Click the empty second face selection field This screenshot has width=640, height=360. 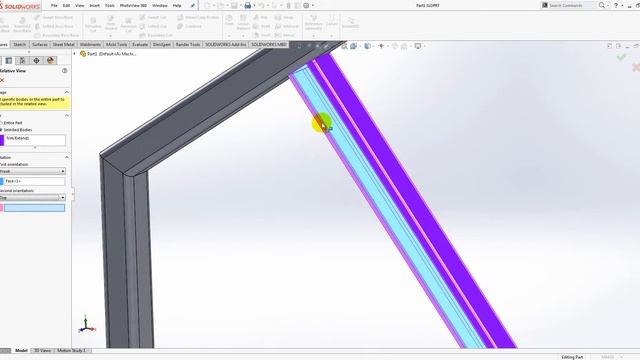coord(34,208)
